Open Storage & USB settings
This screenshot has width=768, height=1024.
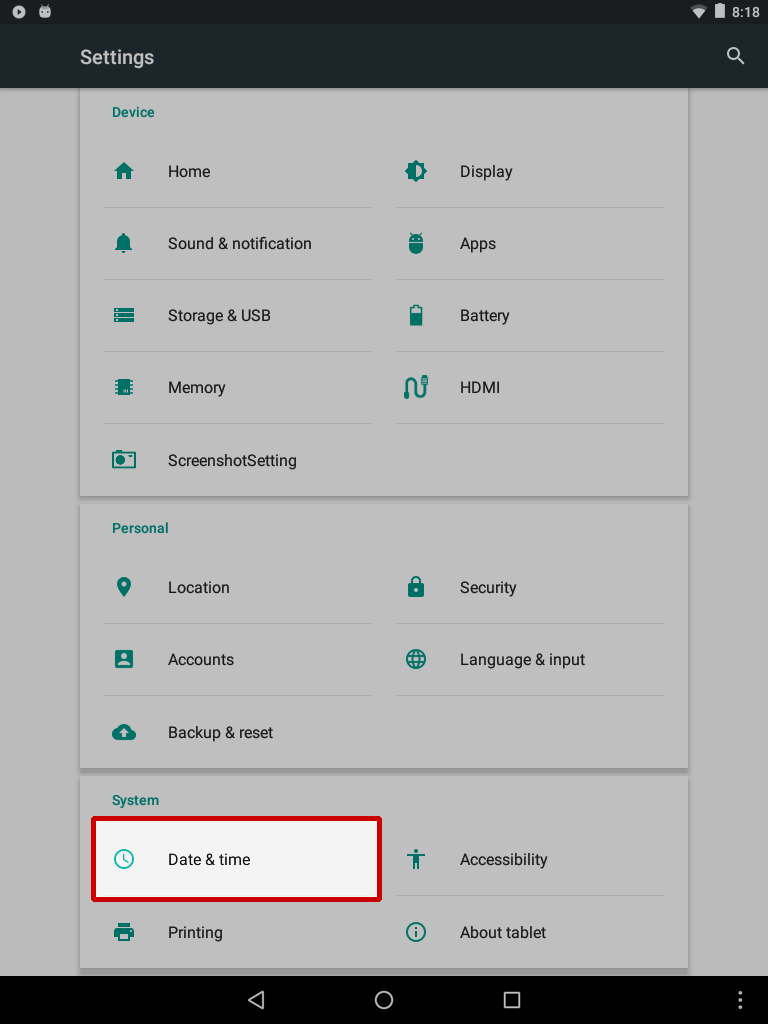pos(238,316)
